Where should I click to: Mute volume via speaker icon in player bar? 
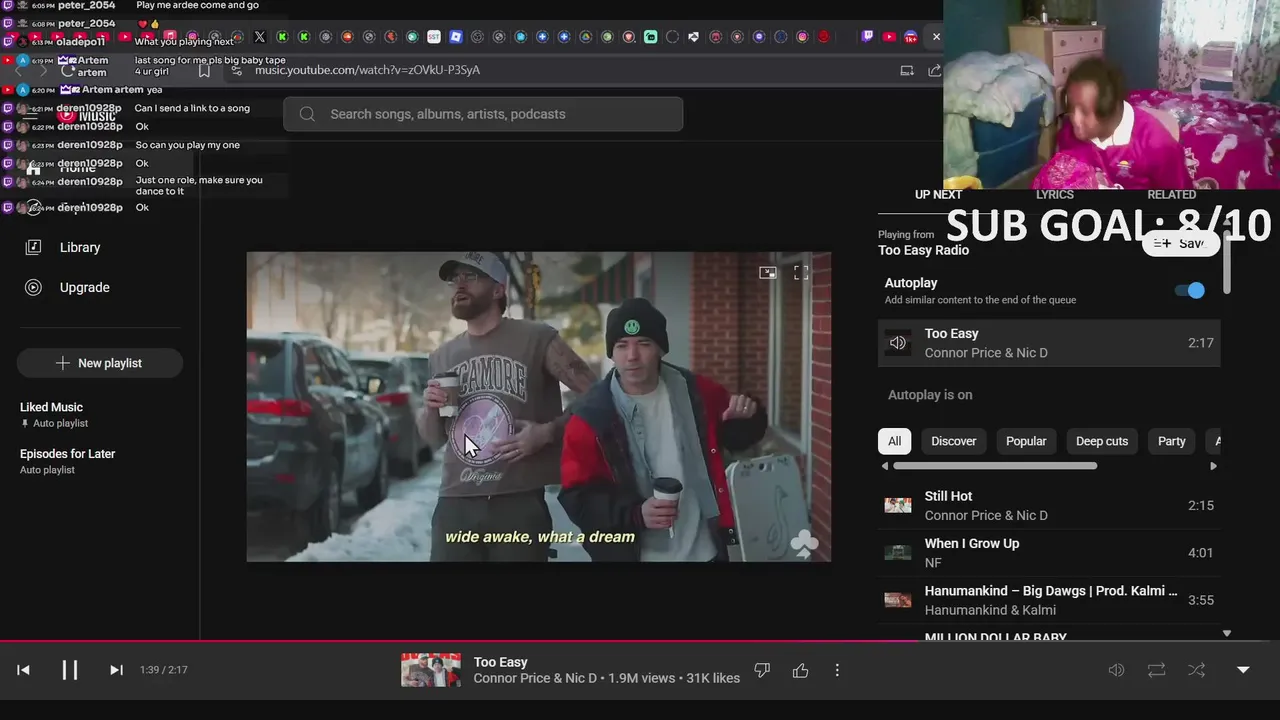(x=1116, y=670)
